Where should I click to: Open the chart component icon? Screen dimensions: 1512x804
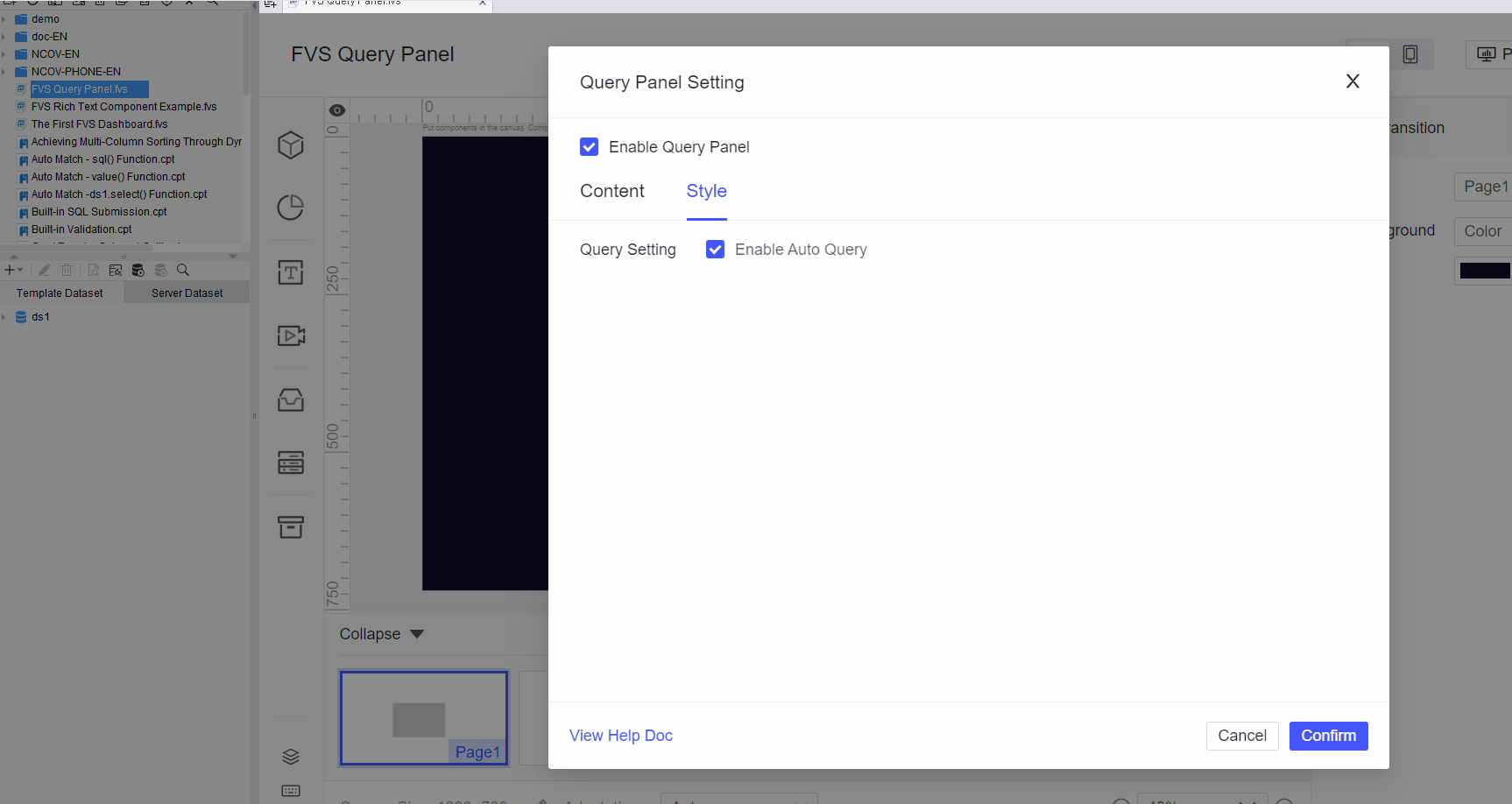291,208
